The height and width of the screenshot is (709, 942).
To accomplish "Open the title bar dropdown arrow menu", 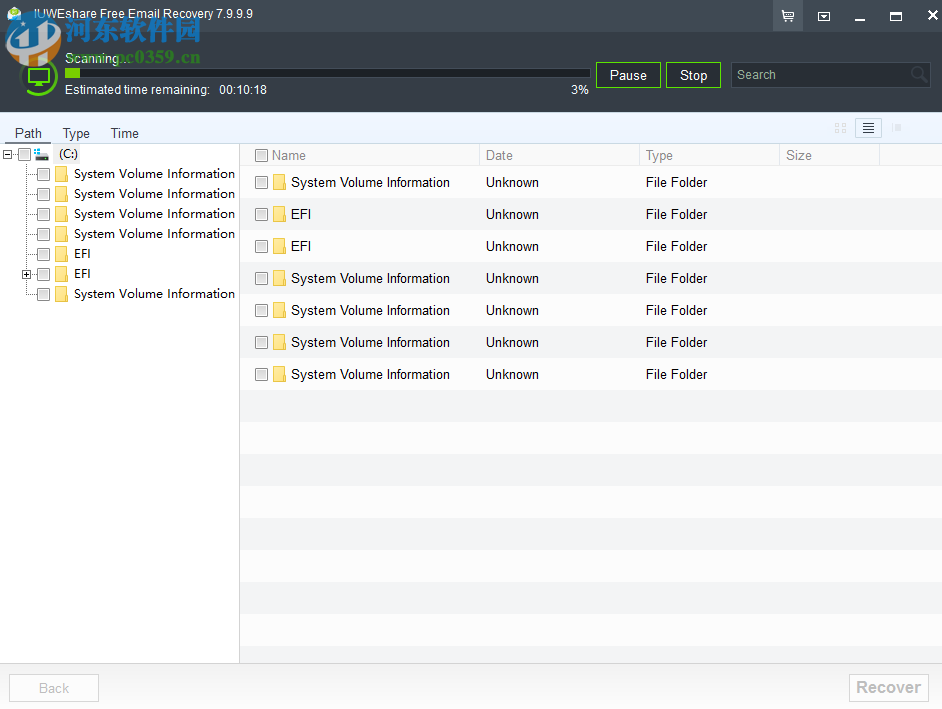I will pyautogui.click(x=824, y=16).
